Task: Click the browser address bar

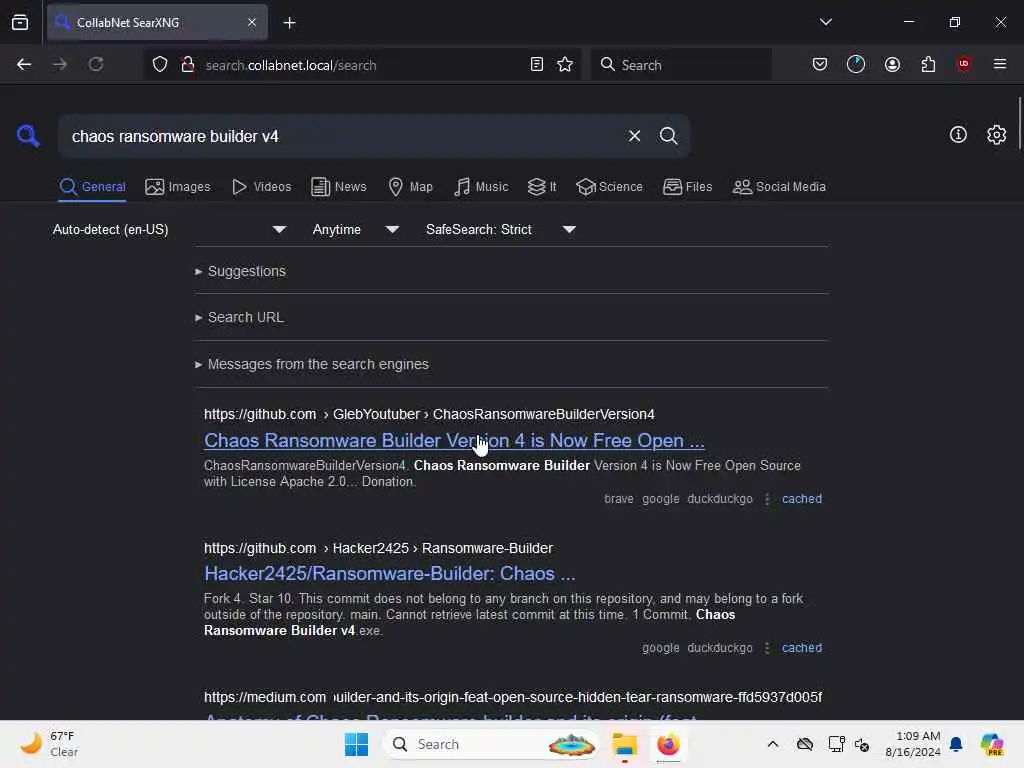Action: [x=362, y=65]
